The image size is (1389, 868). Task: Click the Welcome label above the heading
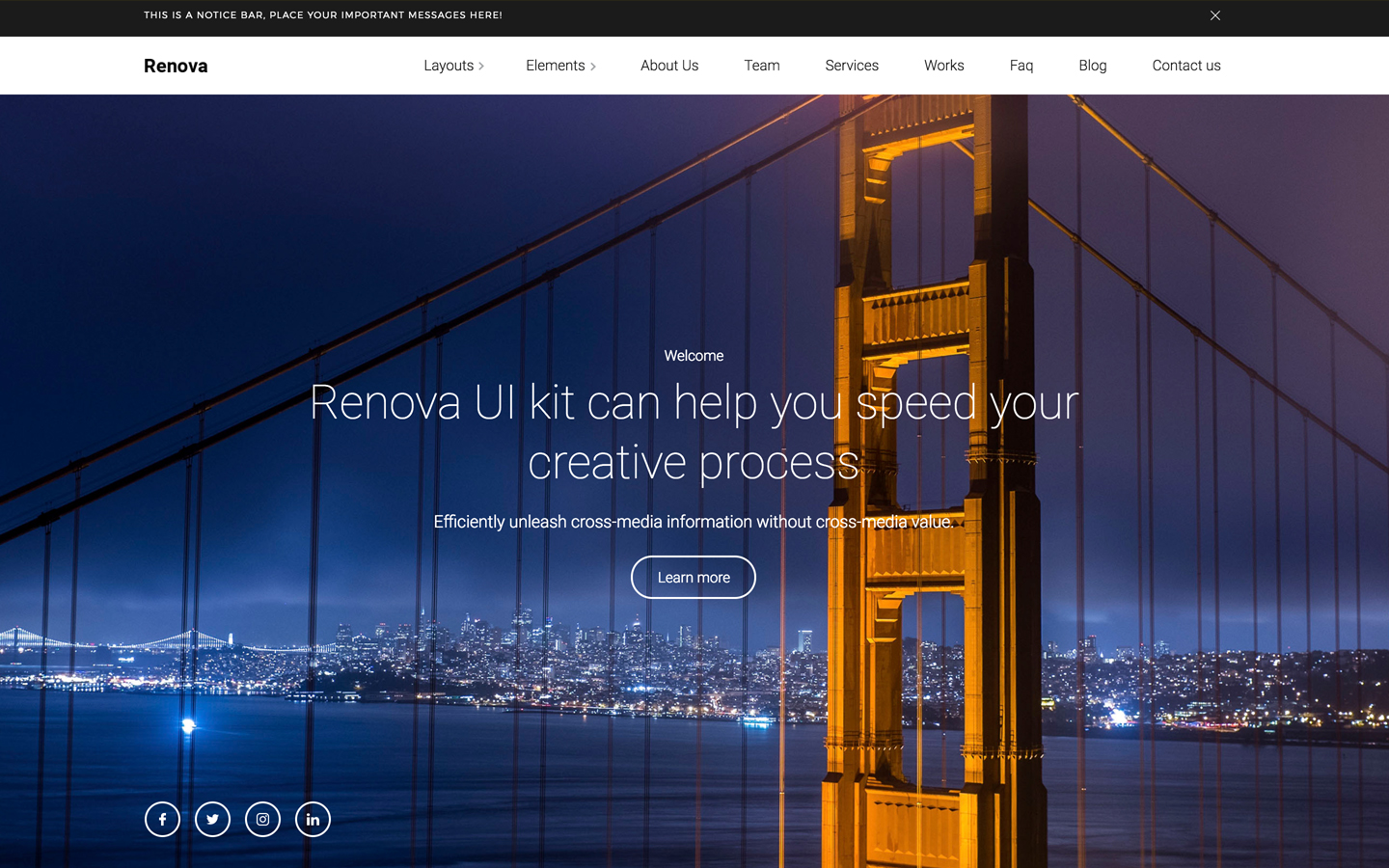(694, 355)
